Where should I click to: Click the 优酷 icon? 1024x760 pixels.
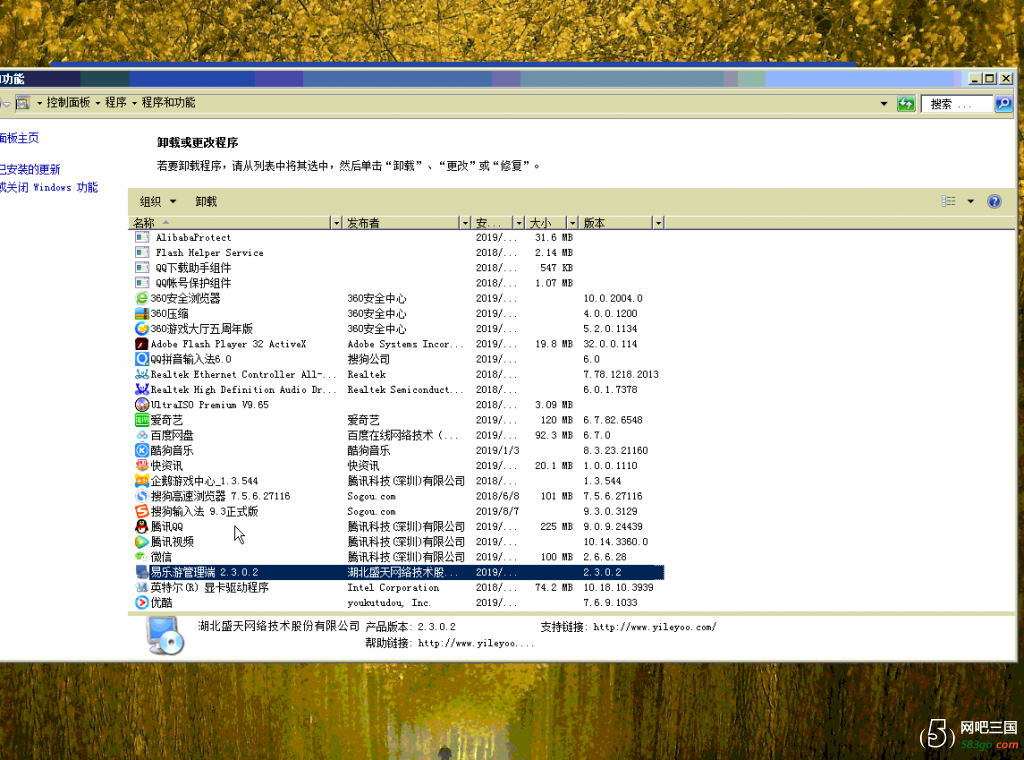click(x=142, y=603)
